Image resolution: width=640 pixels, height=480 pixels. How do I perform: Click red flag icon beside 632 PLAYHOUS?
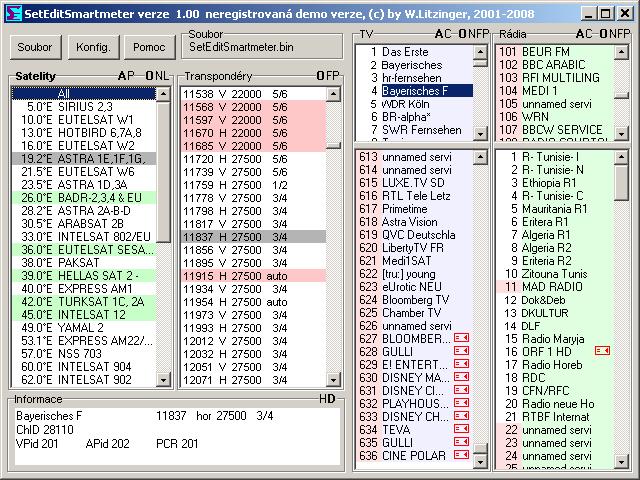click(x=462, y=403)
